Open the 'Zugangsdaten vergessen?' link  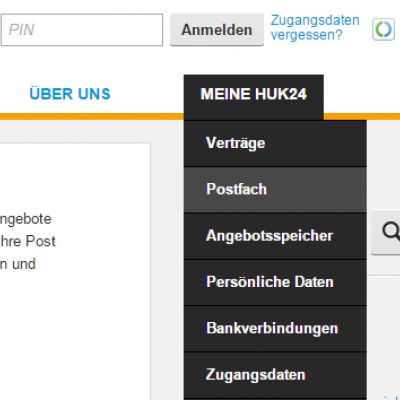pos(315,27)
